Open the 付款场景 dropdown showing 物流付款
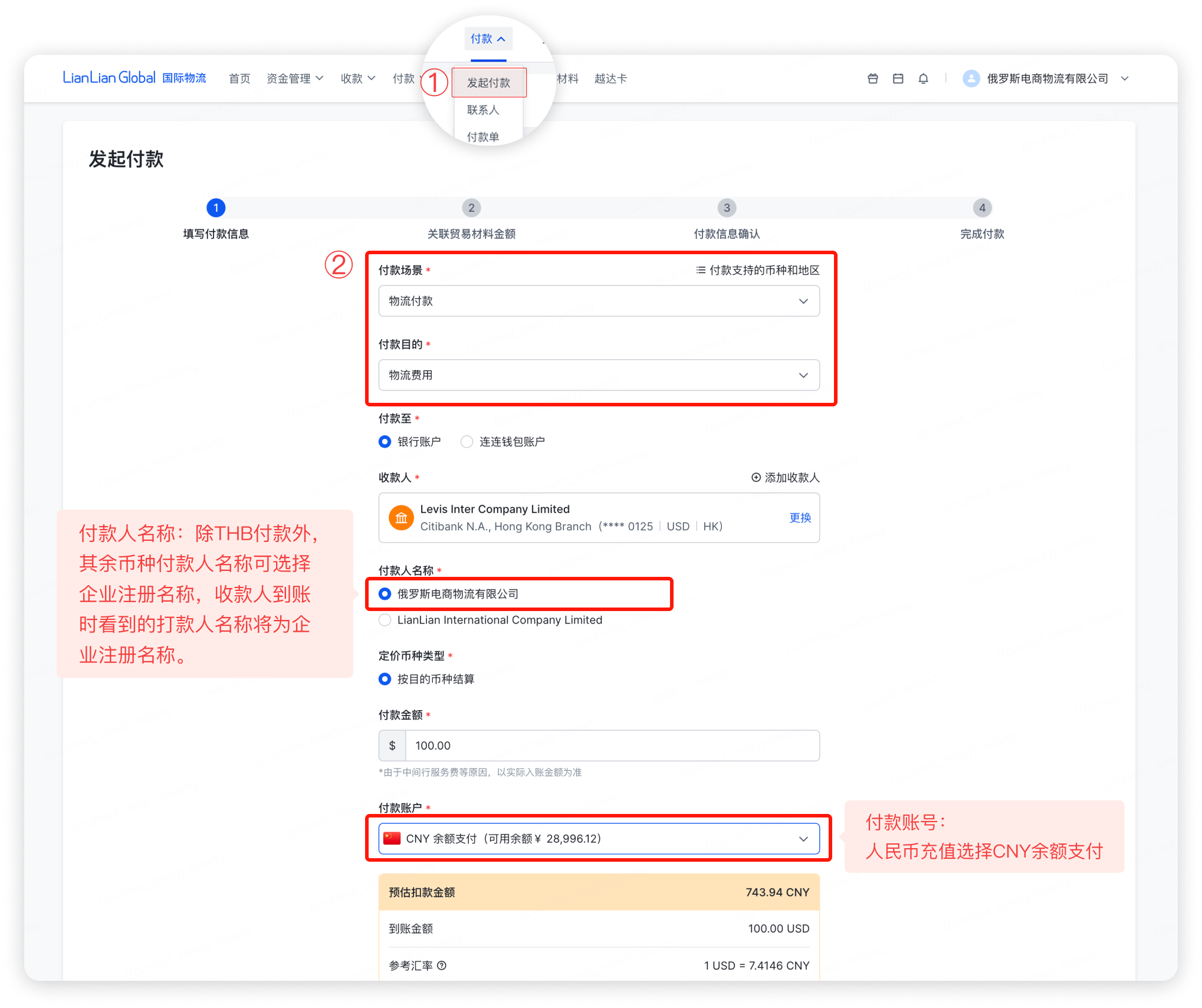The height and width of the screenshot is (1008, 1202). [599, 301]
